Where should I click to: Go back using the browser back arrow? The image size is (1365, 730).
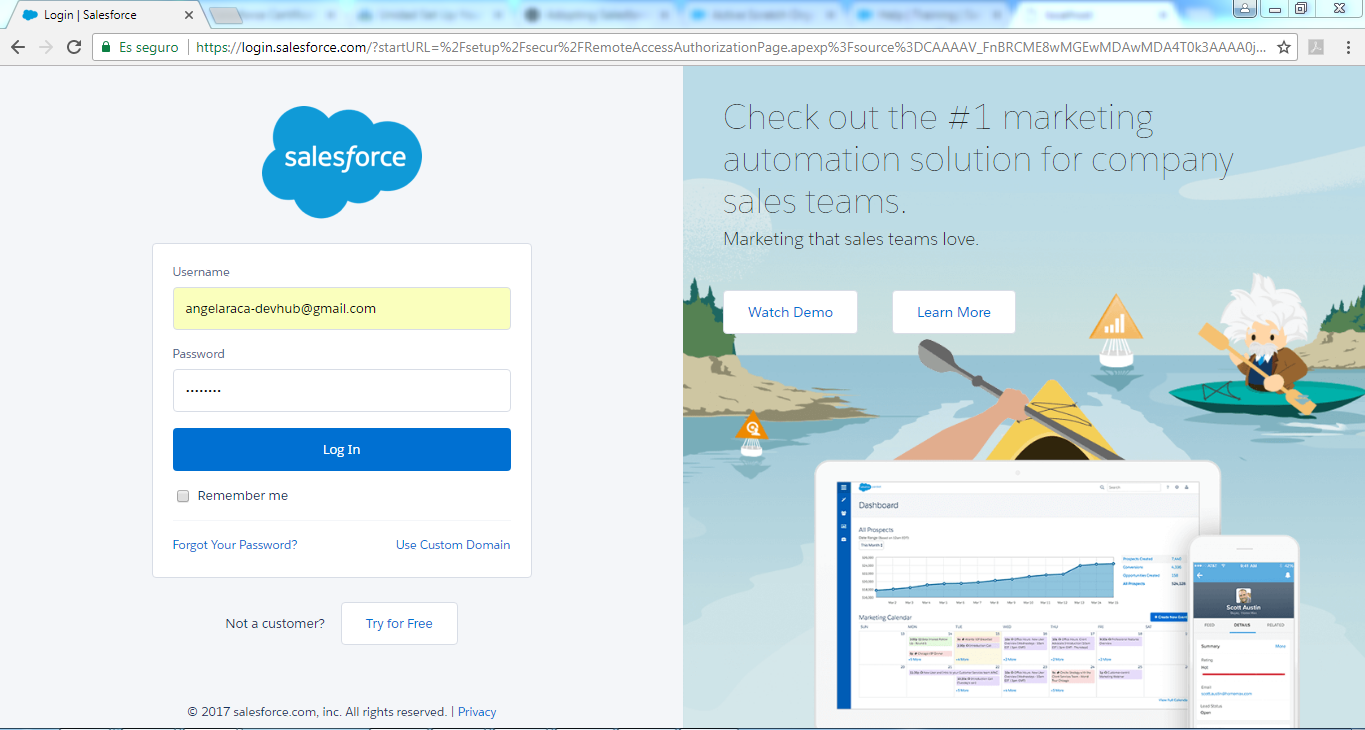pyautogui.click(x=18, y=47)
